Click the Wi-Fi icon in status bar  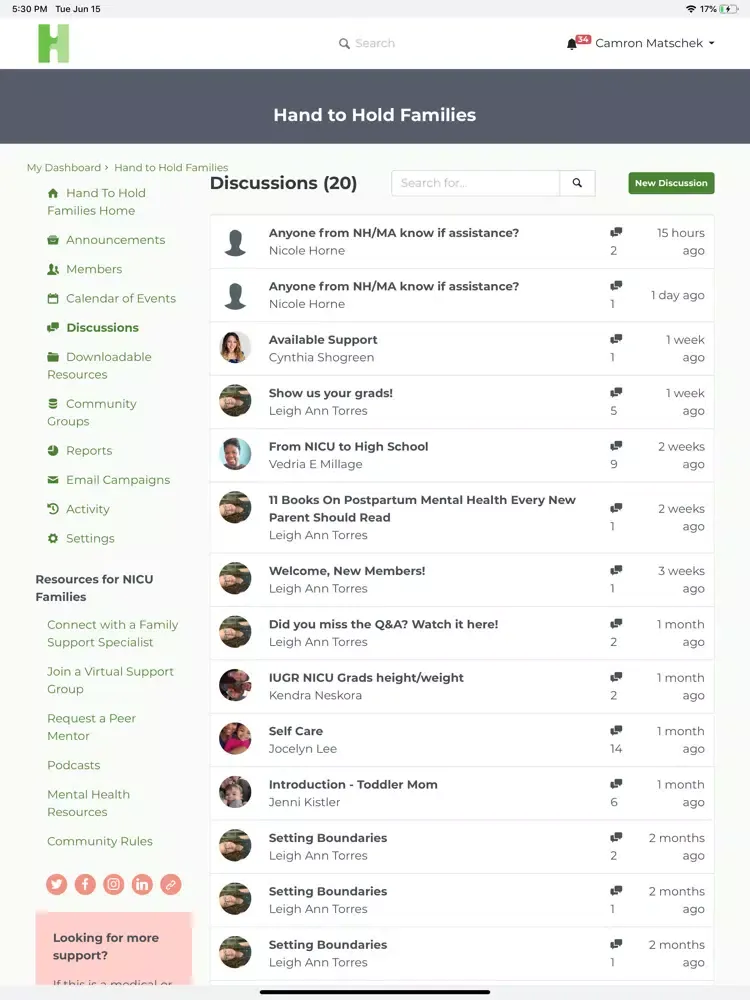click(691, 9)
